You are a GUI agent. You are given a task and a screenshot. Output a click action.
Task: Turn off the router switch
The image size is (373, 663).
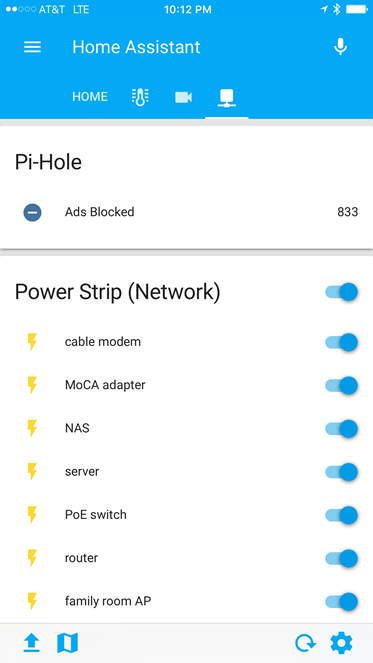[342, 558]
